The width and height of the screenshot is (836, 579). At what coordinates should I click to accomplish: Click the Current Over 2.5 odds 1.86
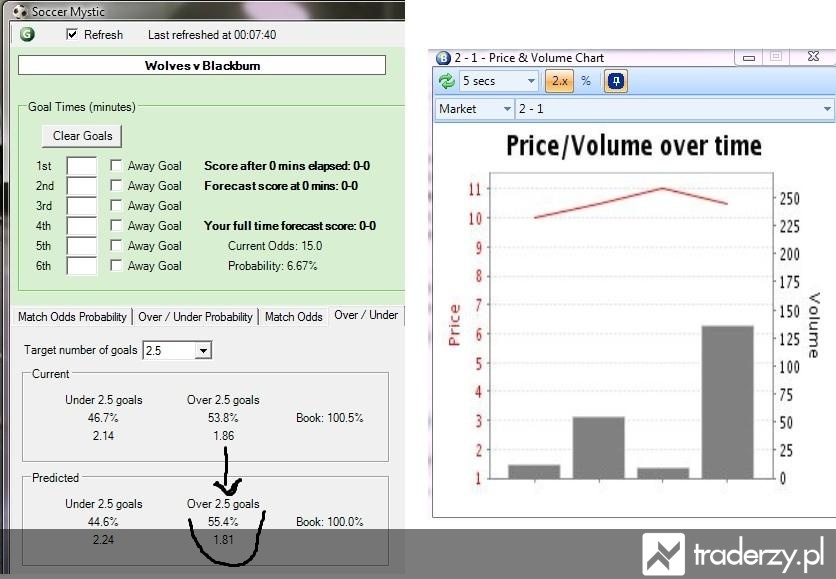[x=223, y=436]
